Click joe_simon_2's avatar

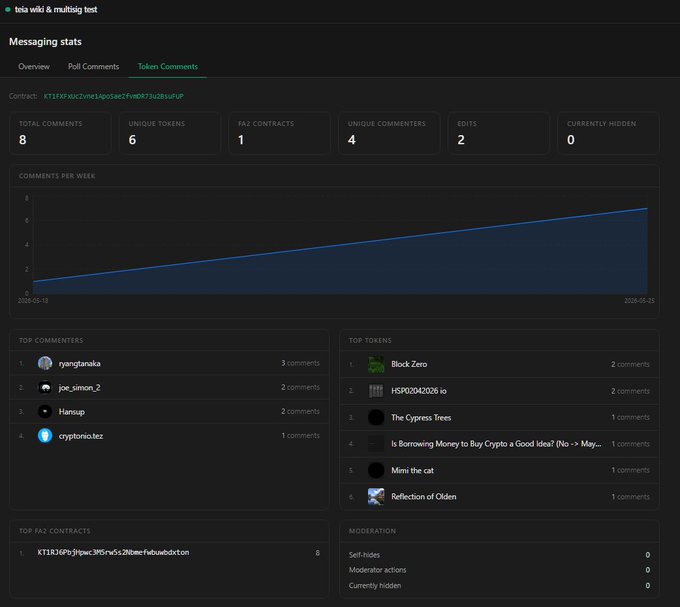(x=45, y=387)
